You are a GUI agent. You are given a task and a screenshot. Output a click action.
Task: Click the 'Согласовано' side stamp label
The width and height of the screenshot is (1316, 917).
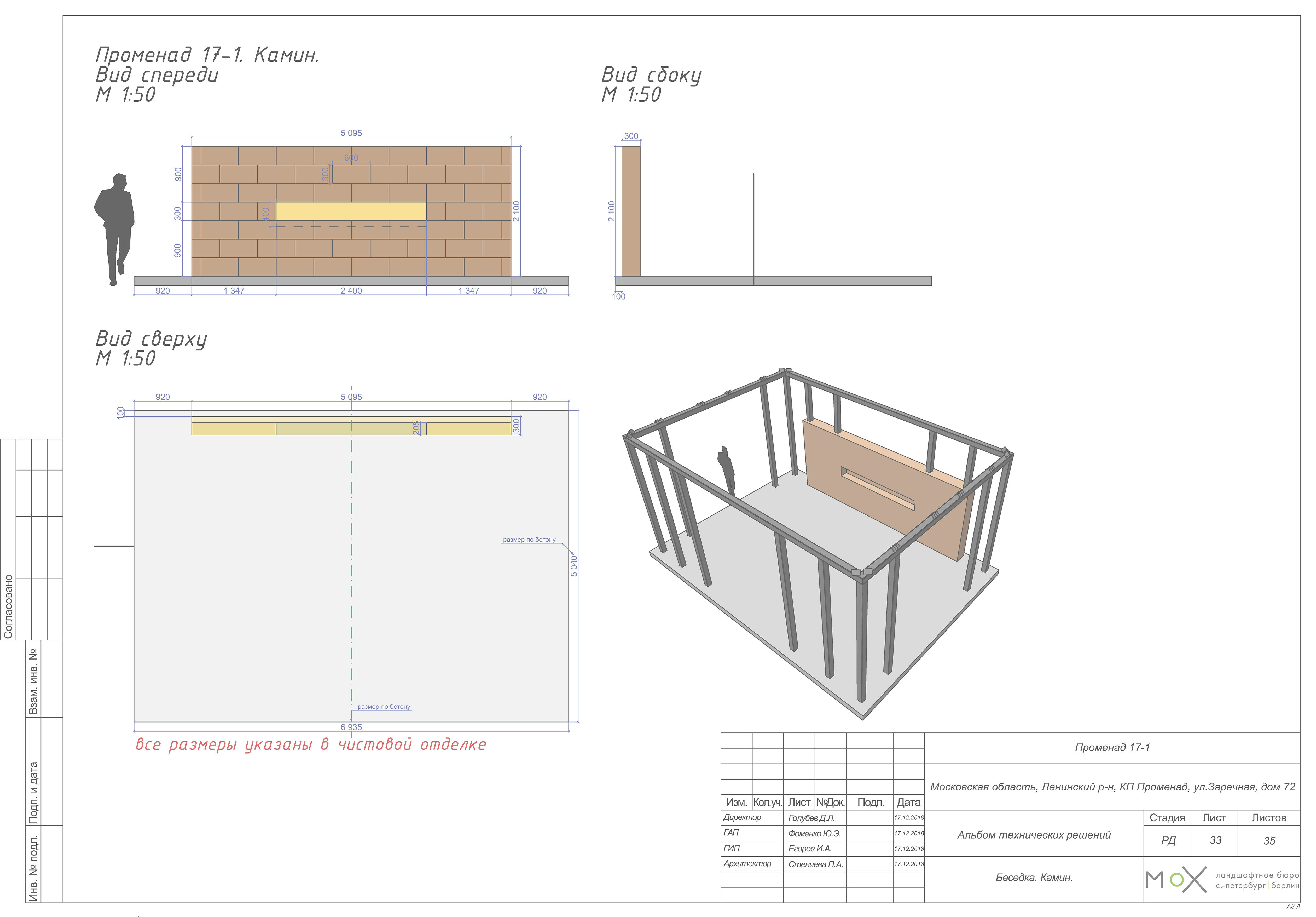8,606
